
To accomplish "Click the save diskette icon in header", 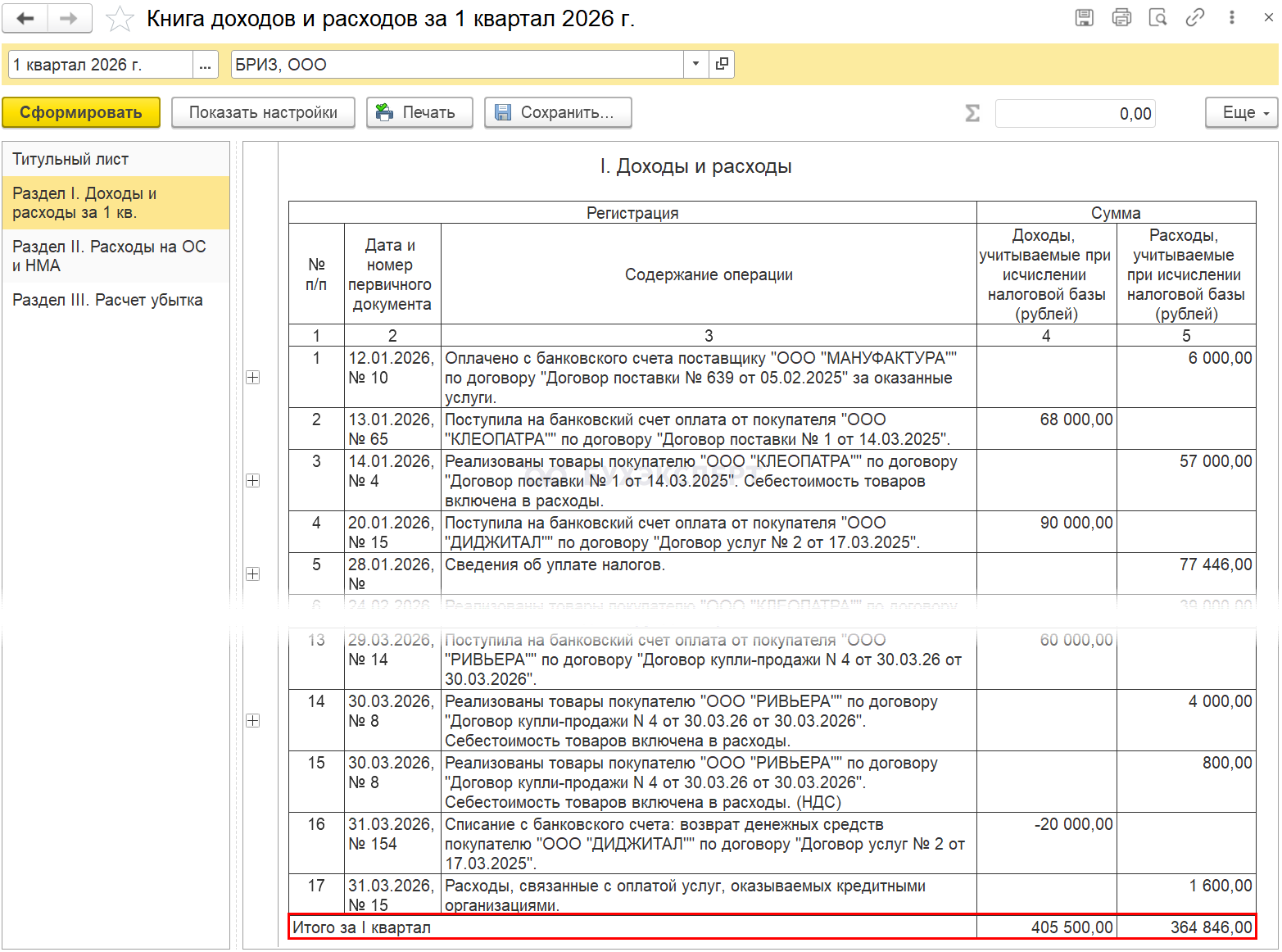I will click(1084, 17).
